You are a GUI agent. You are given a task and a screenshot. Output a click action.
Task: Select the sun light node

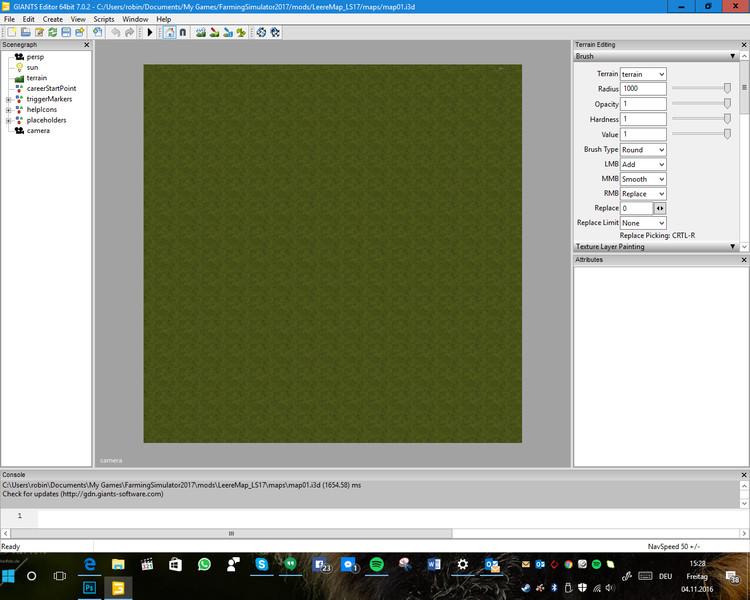[32, 67]
